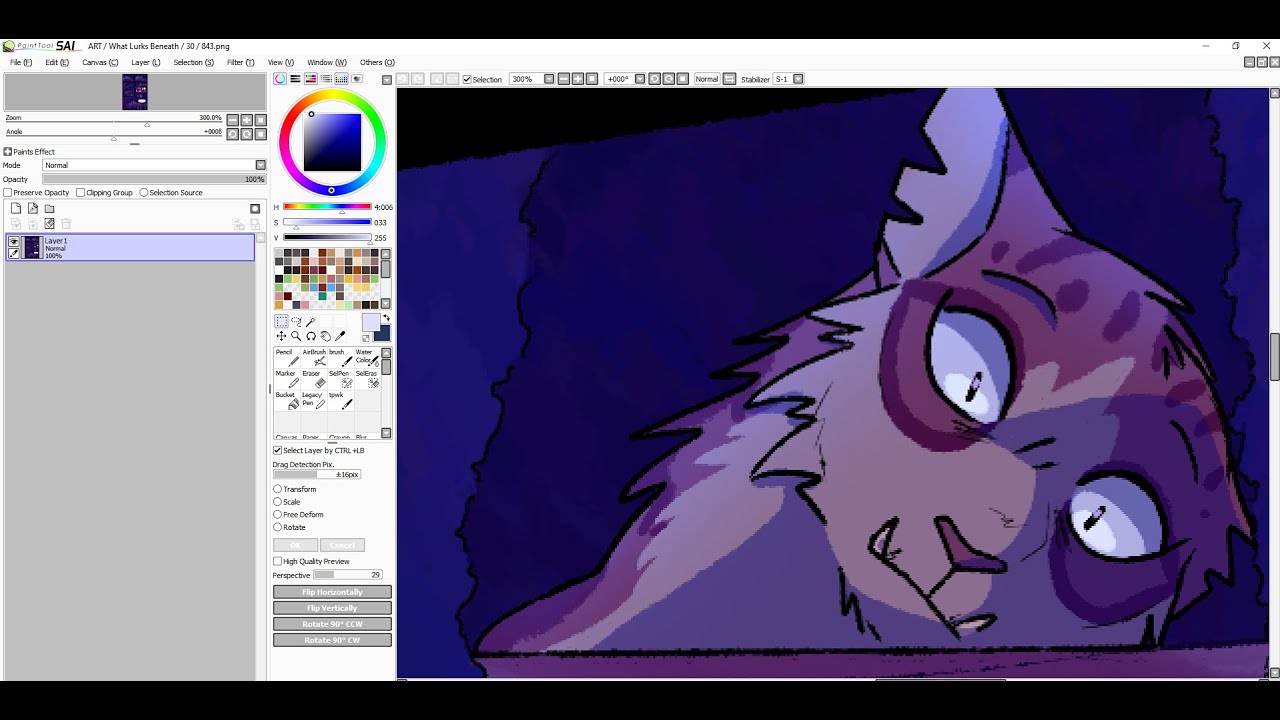Select the Pencil tool
The height and width of the screenshot is (720, 1280).
click(286, 358)
